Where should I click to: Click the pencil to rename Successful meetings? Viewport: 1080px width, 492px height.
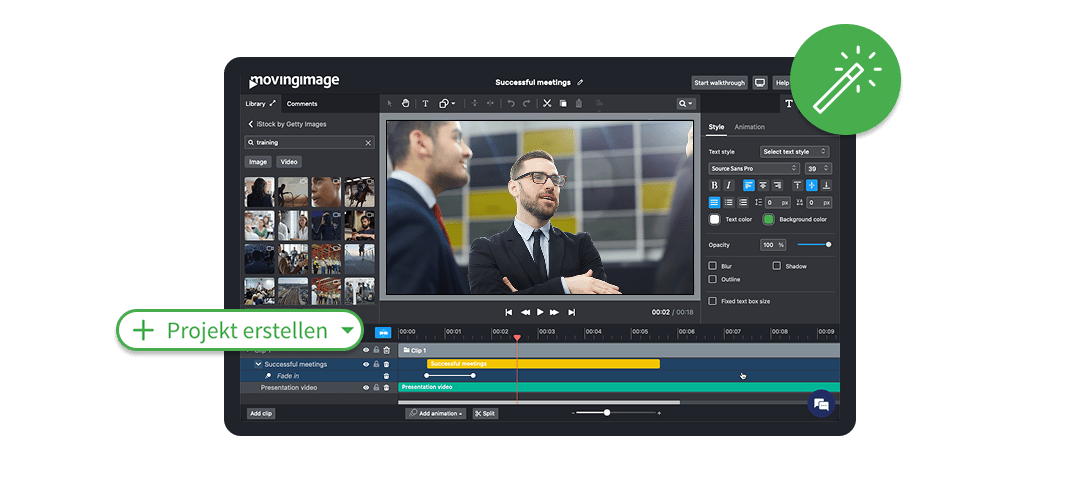point(580,83)
